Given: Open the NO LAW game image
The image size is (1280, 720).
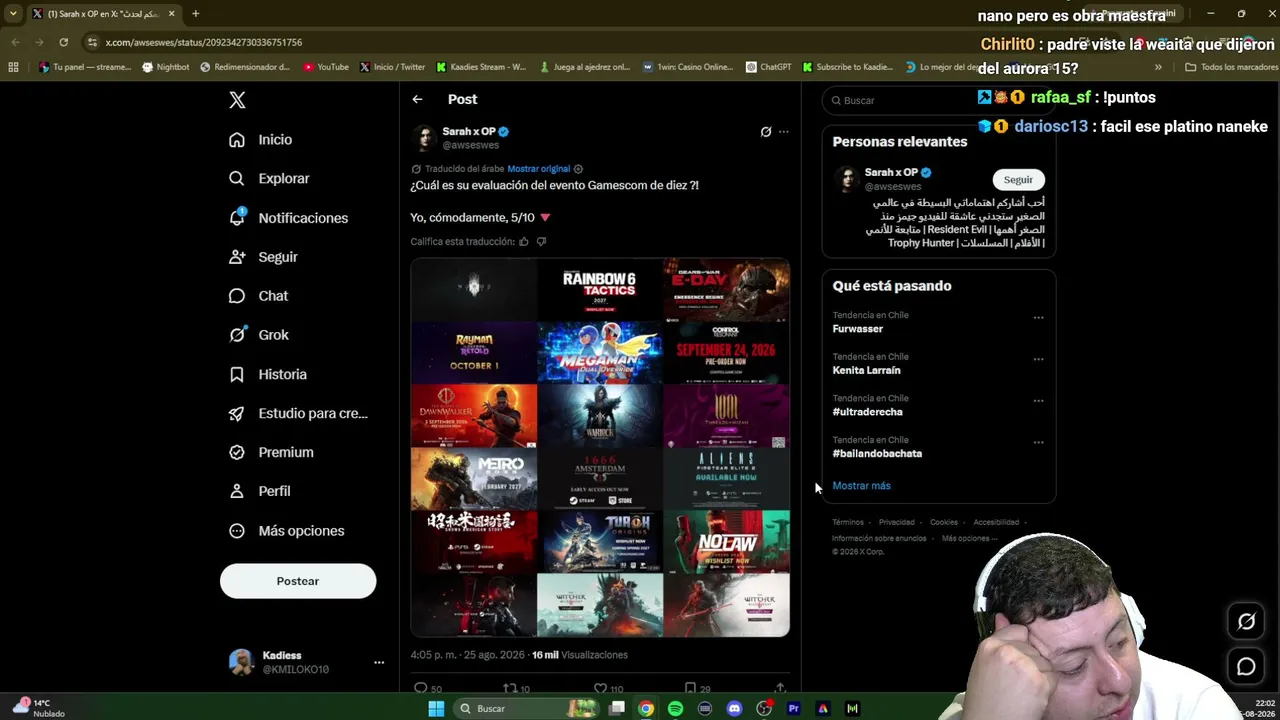Looking at the screenshot, I should [x=727, y=541].
